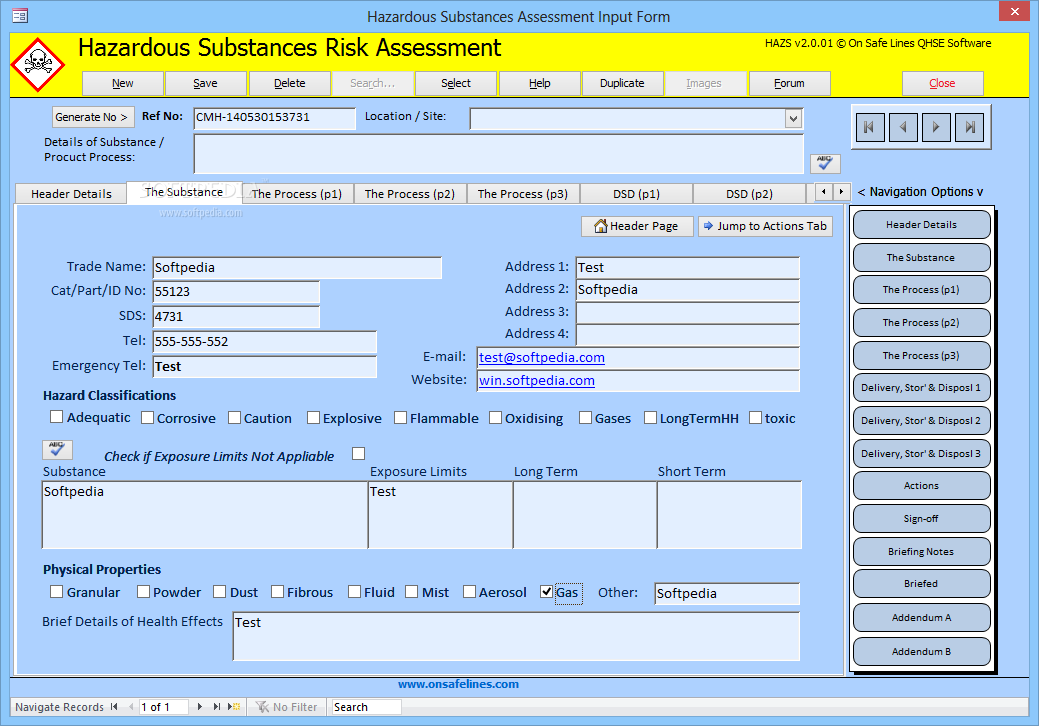This screenshot has height=726, width=1039.
Task: Visit www.onsafelines.com footer link
Action: 459,684
